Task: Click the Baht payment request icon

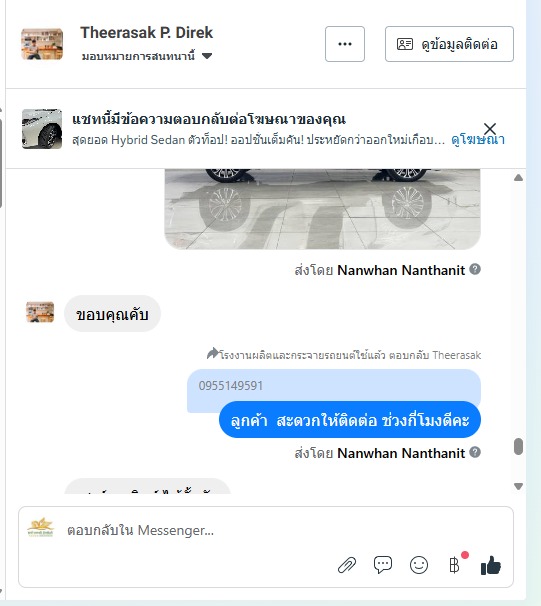Action: click(x=454, y=565)
